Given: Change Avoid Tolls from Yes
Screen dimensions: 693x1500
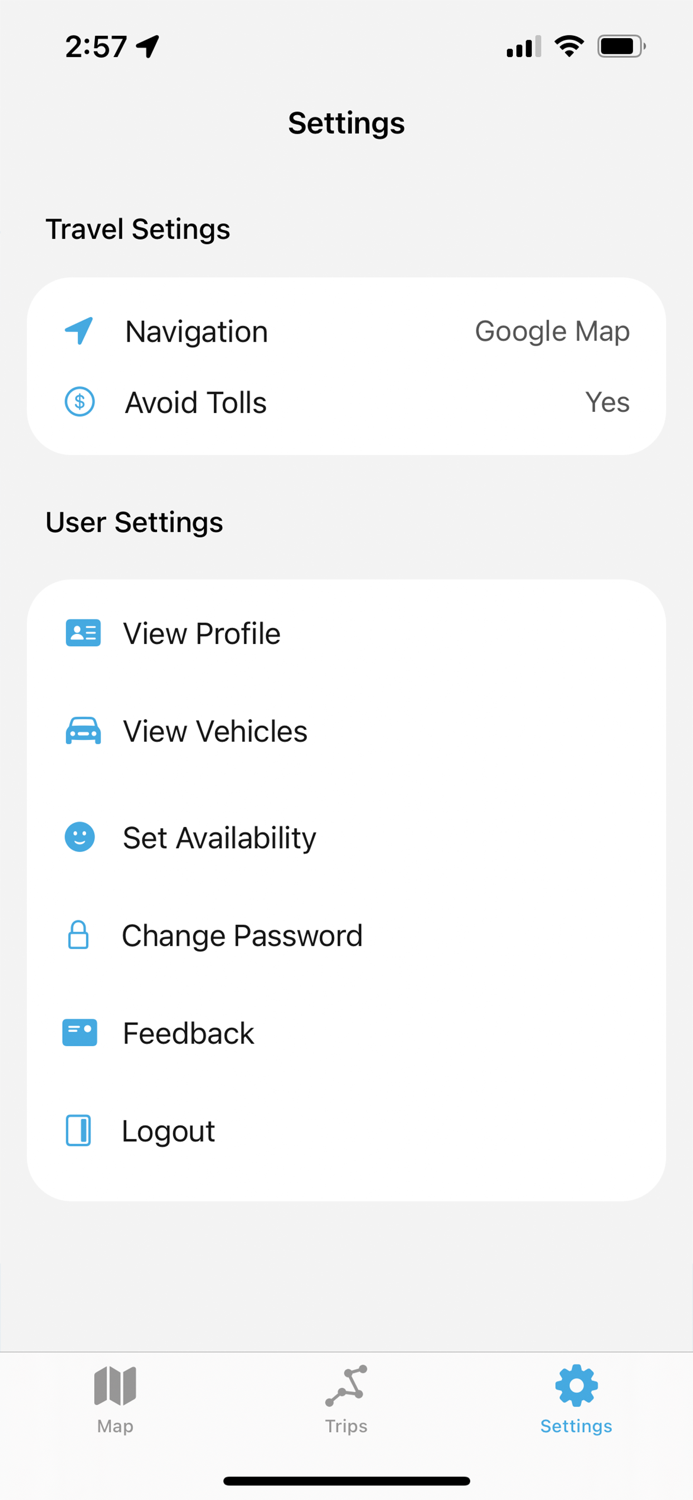Looking at the screenshot, I should coord(607,402).
